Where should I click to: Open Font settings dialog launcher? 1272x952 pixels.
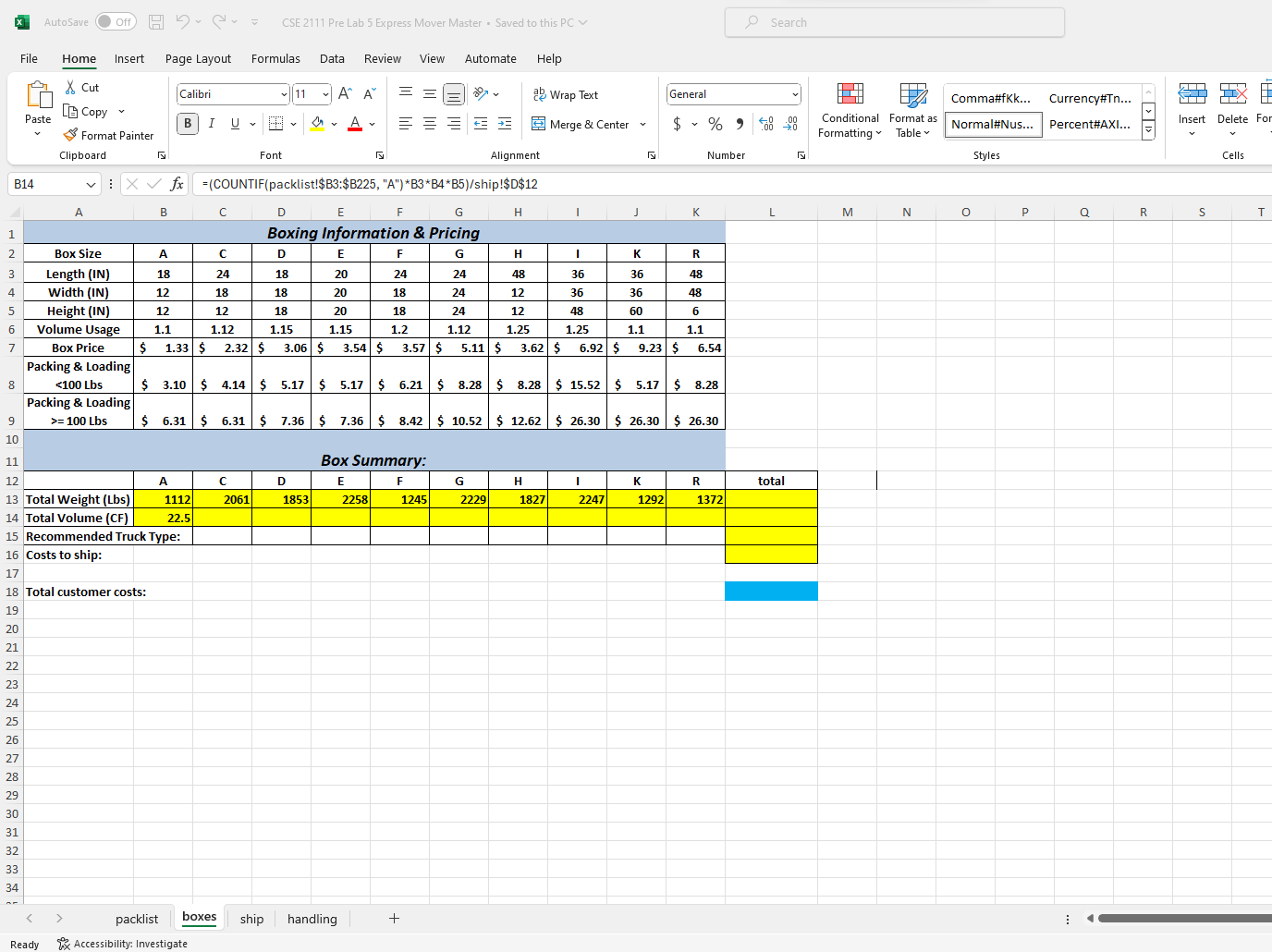(x=379, y=155)
